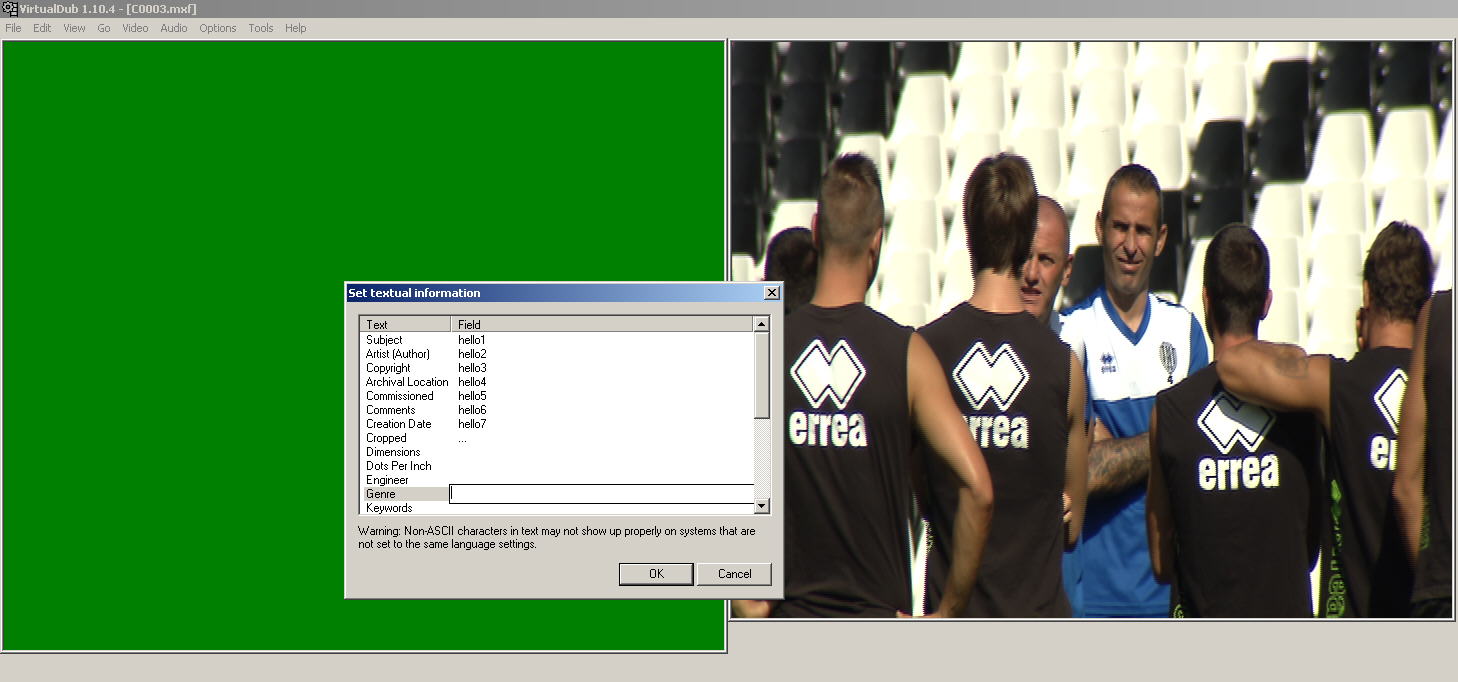Click the Genre field text input
Viewport: 1458px width, 682px height.
[x=602, y=494]
